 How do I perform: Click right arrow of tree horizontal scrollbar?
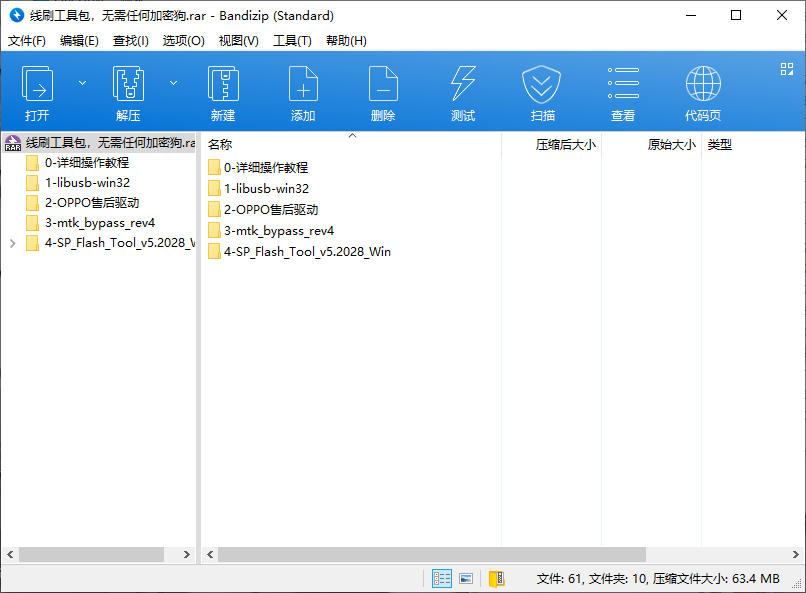click(187, 554)
